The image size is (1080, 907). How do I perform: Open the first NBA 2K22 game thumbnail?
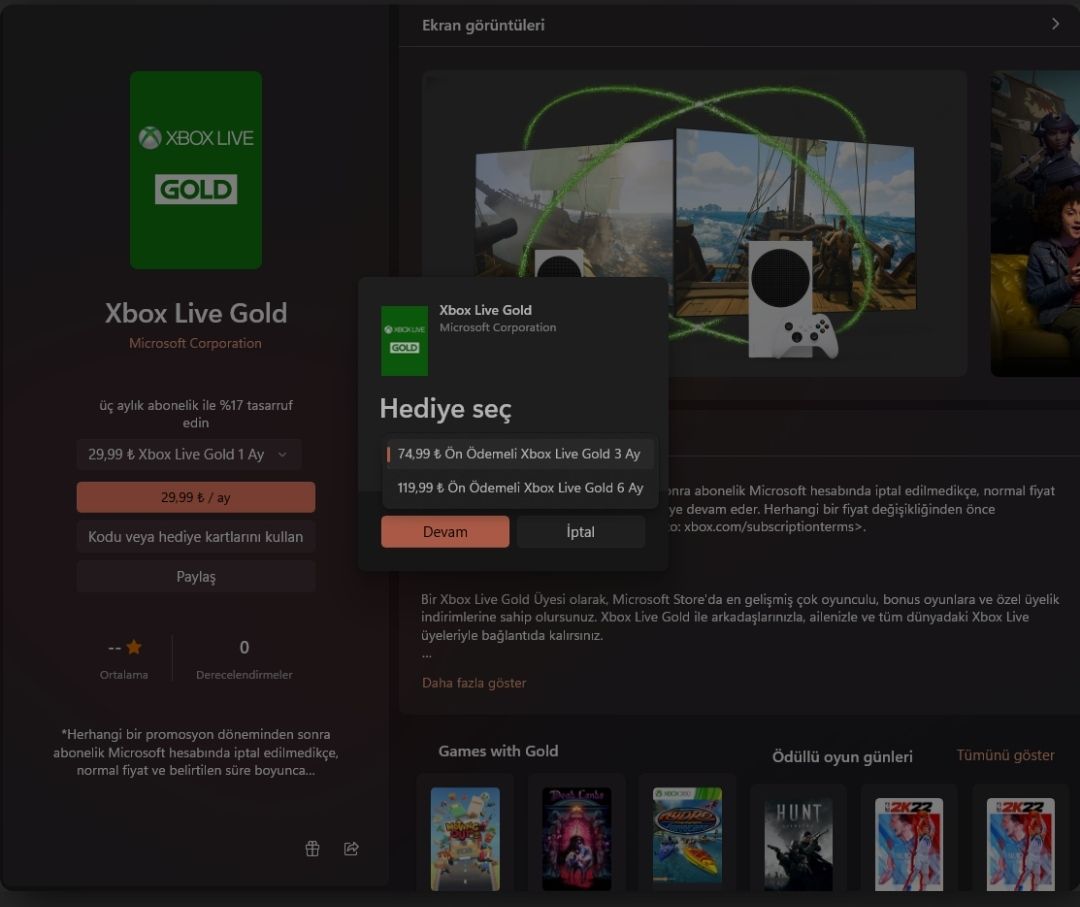(908, 844)
